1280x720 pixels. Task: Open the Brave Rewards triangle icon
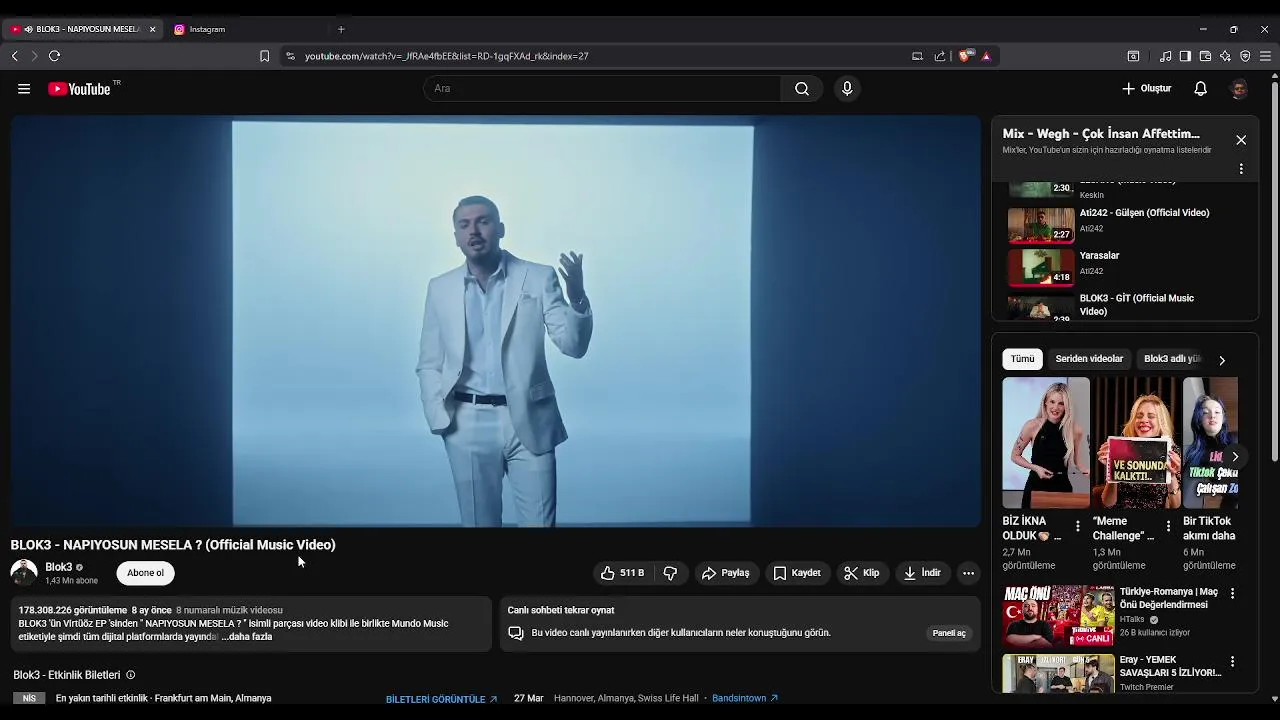(x=986, y=56)
